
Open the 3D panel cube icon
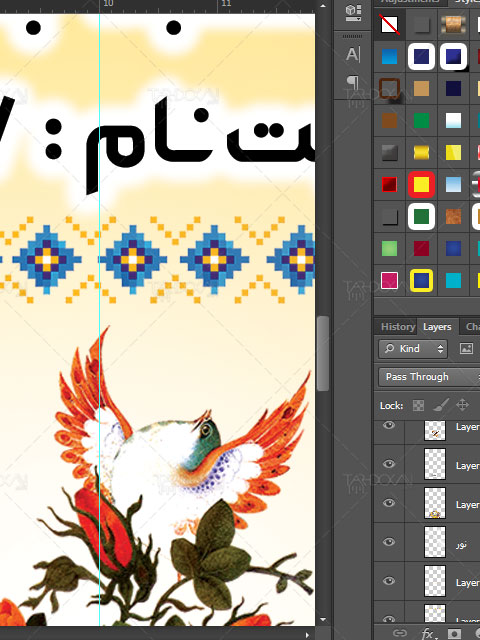pyautogui.click(x=353, y=12)
